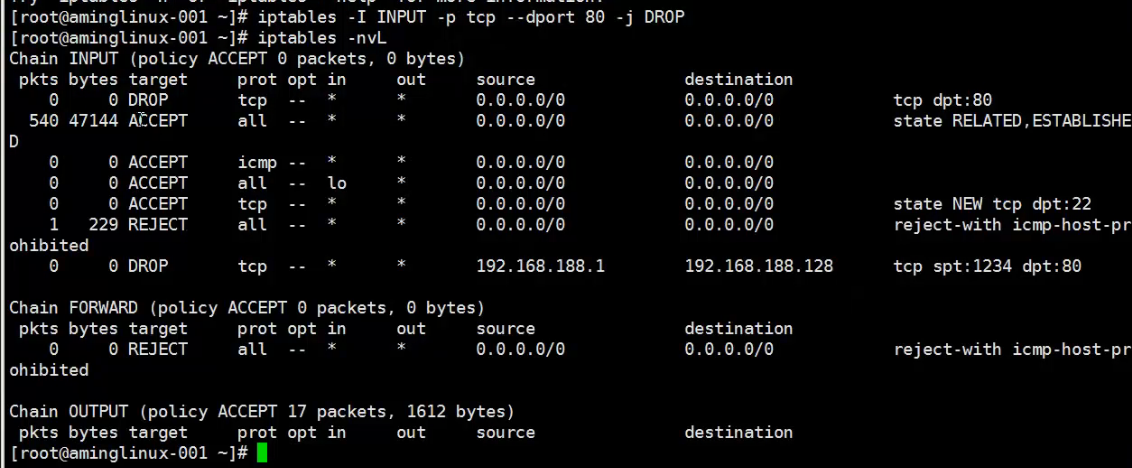Click wrapped 'ohibited' text under the FORWARD chain
This screenshot has width=1132, height=468.
click(48, 370)
